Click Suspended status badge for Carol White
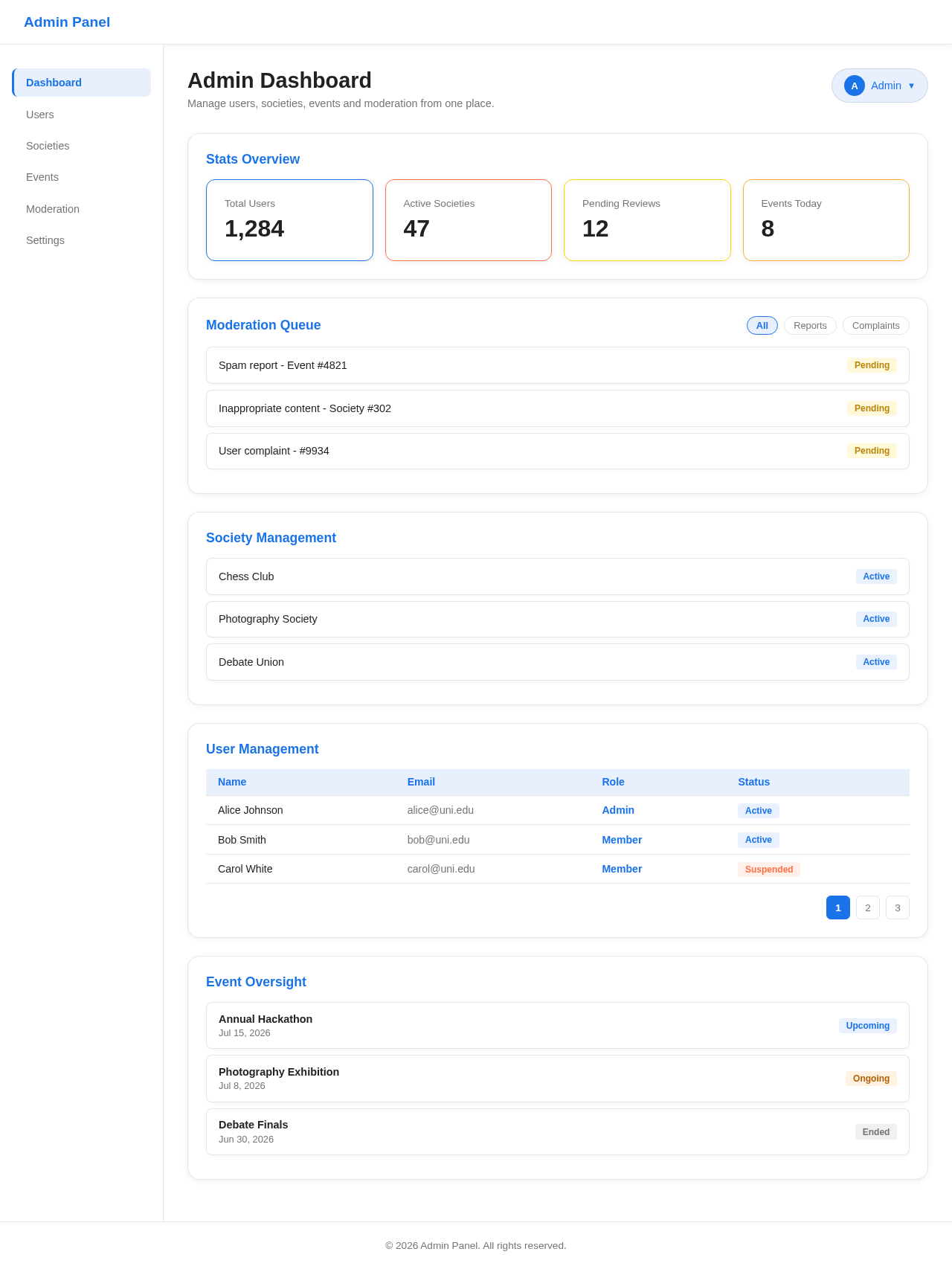952x1269 pixels. 769,870
